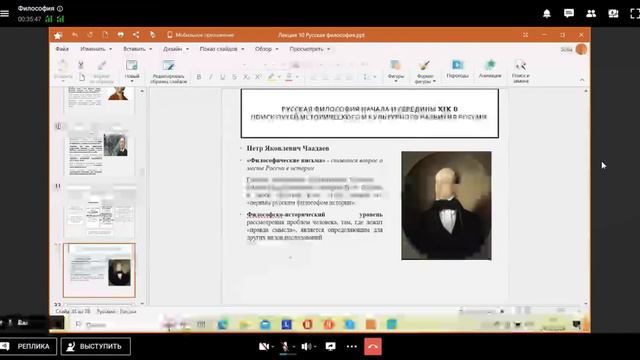Image resolution: width=640 pixels, height=360 pixels.
Task: Expand the Новый slide dropdown
Action: pos(132,81)
